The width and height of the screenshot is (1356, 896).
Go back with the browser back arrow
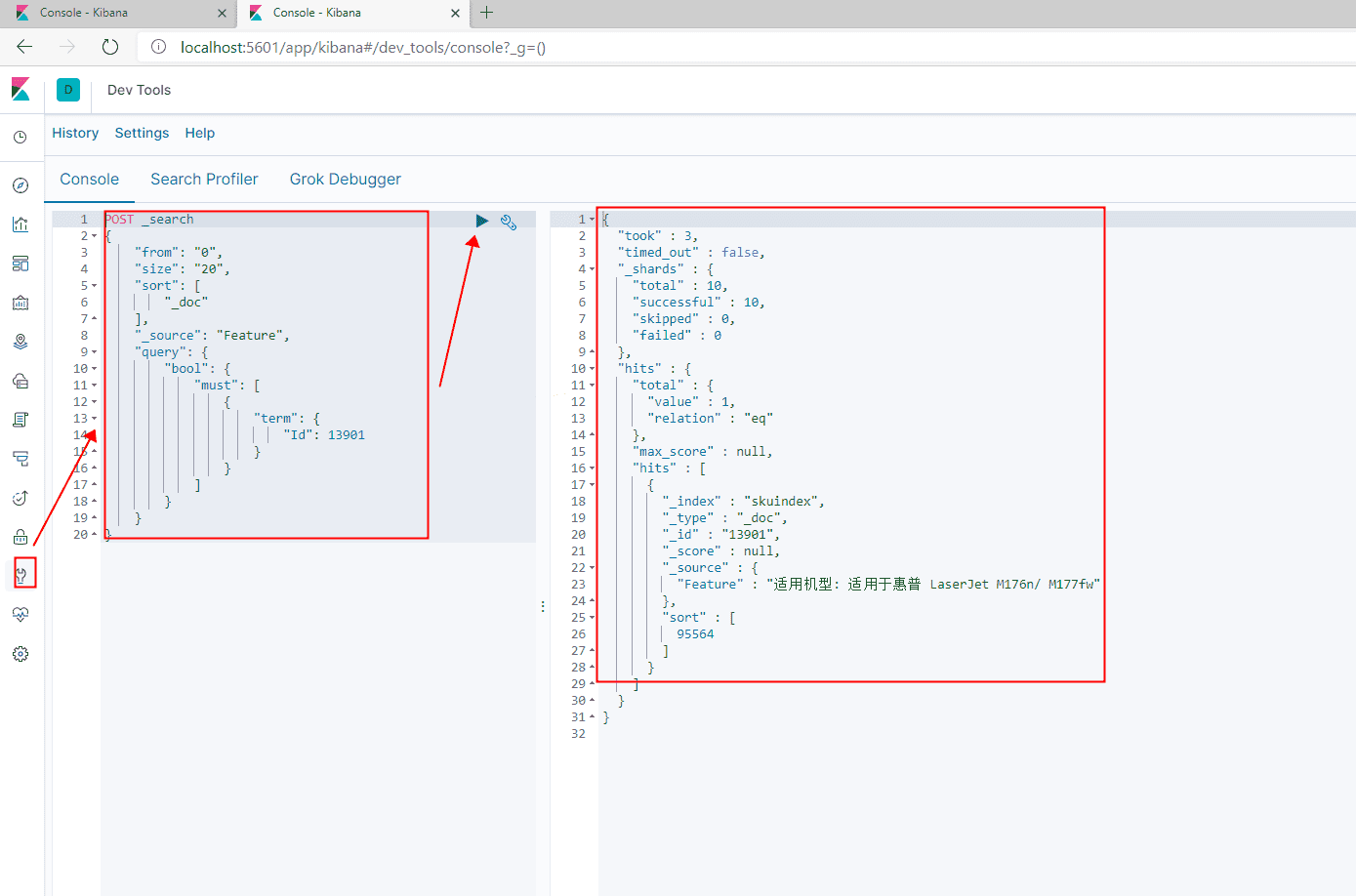(24, 47)
